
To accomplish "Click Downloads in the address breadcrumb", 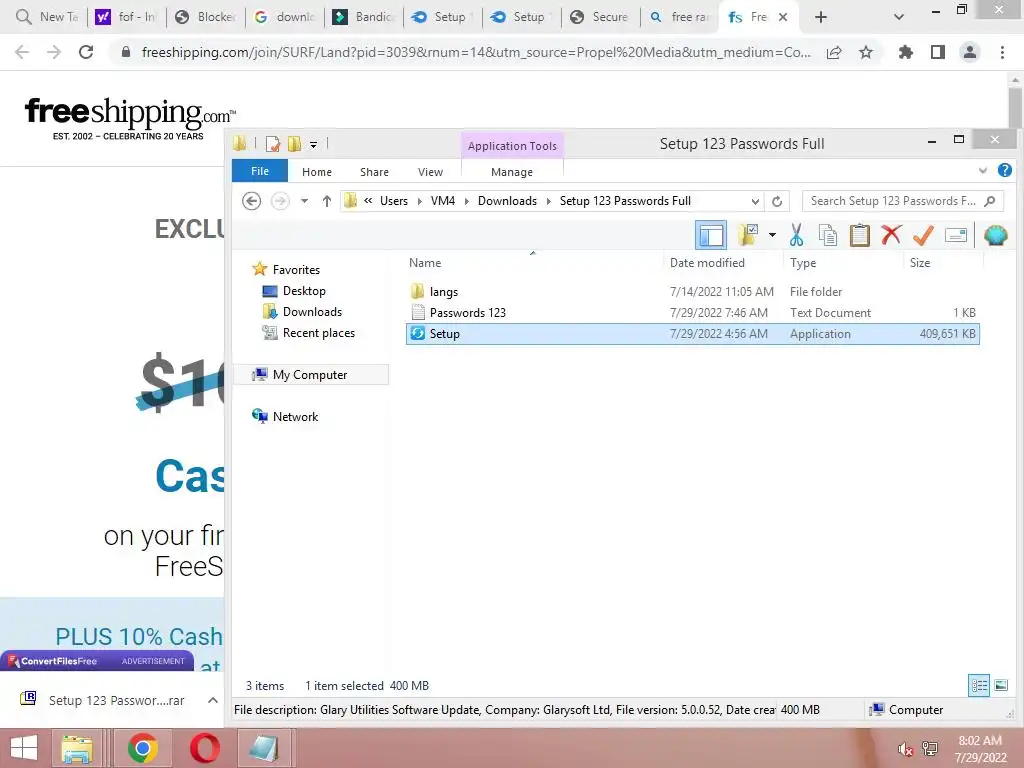I will pyautogui.click(x=507, y=201).
